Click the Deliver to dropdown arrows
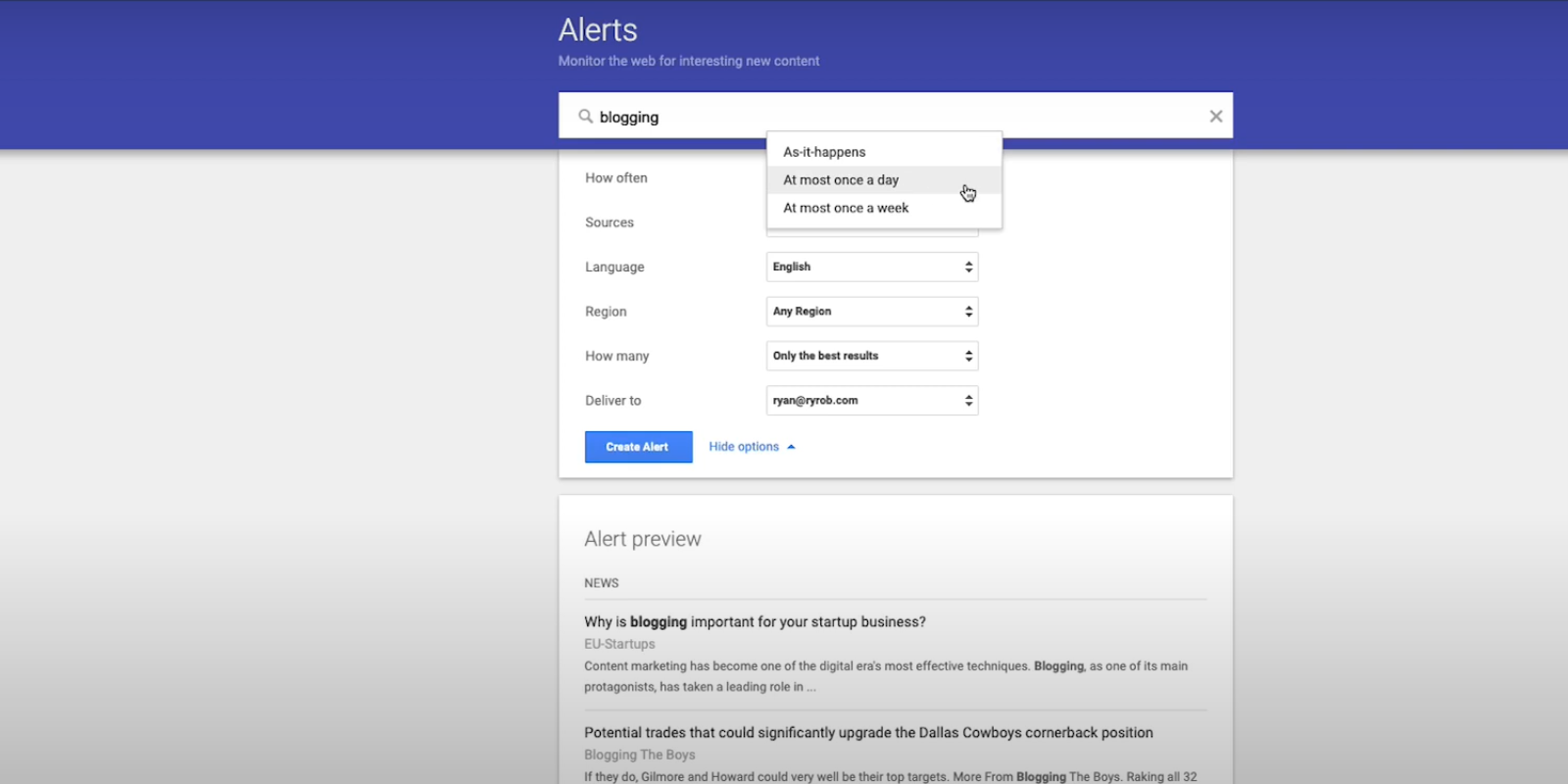The width and height of the screenshot is (1568, 784). point(968,401)
